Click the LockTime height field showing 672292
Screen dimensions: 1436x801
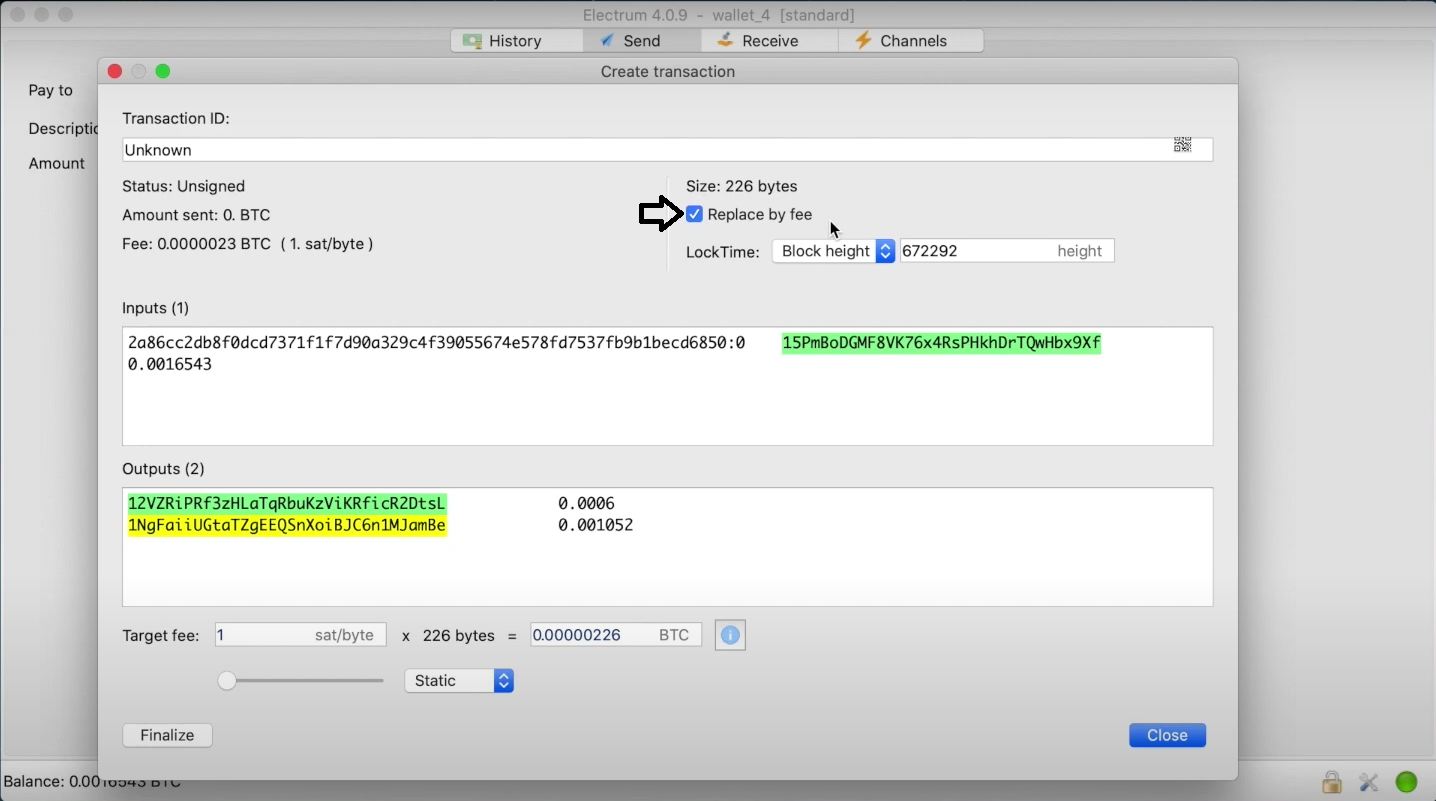click(1007, 251)
